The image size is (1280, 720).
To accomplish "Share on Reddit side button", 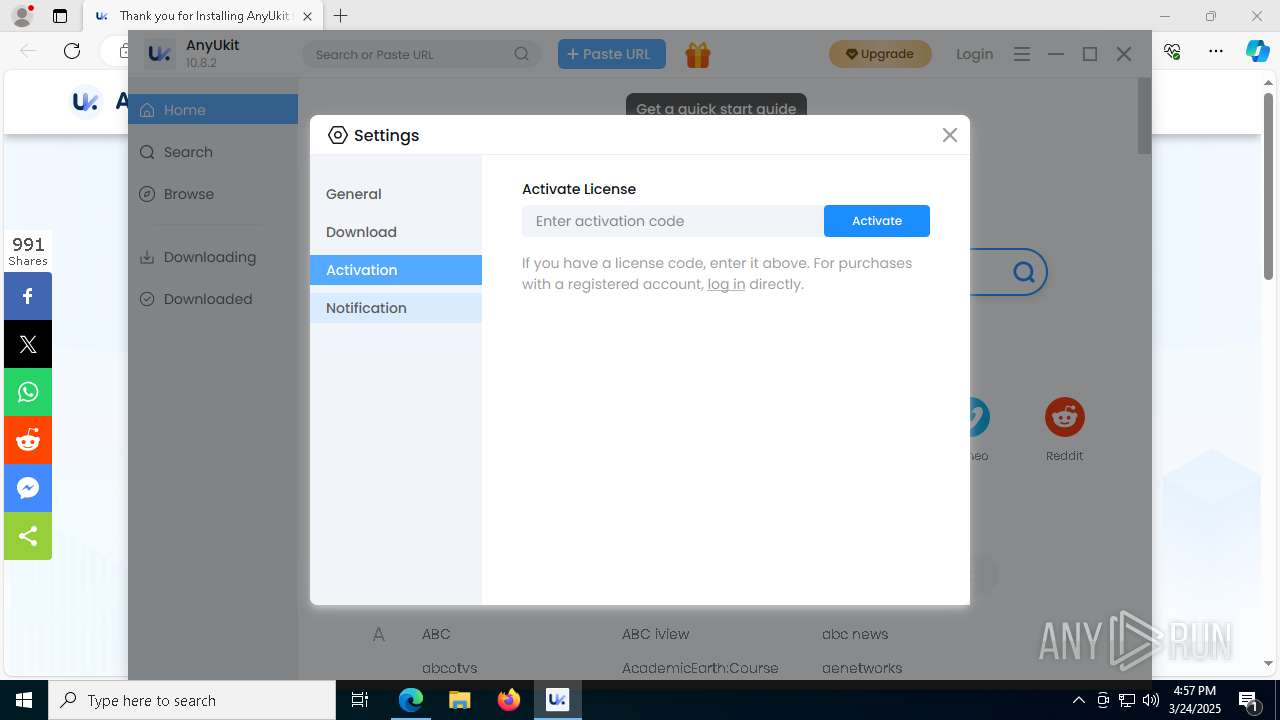I will click(x=28, y=440).
